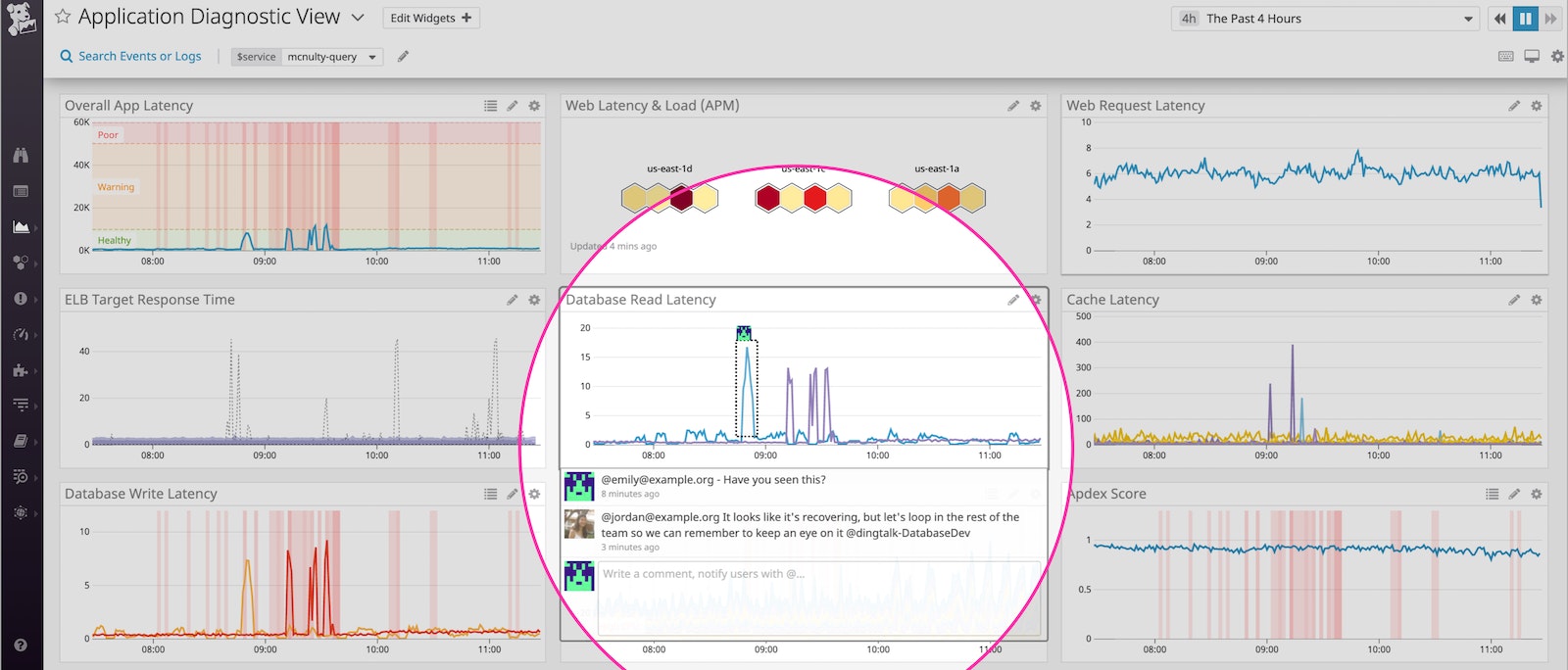The width and height of the screenshot is (1568, 670).
Task: Enter TV mode with the monitor icon
Action: [1532, 57]
